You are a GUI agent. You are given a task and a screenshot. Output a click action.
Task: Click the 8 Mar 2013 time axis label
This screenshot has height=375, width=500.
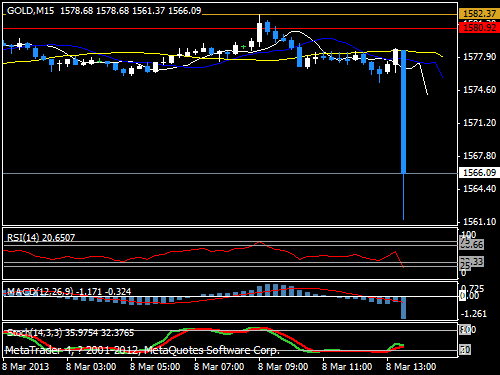pos(26,367)
